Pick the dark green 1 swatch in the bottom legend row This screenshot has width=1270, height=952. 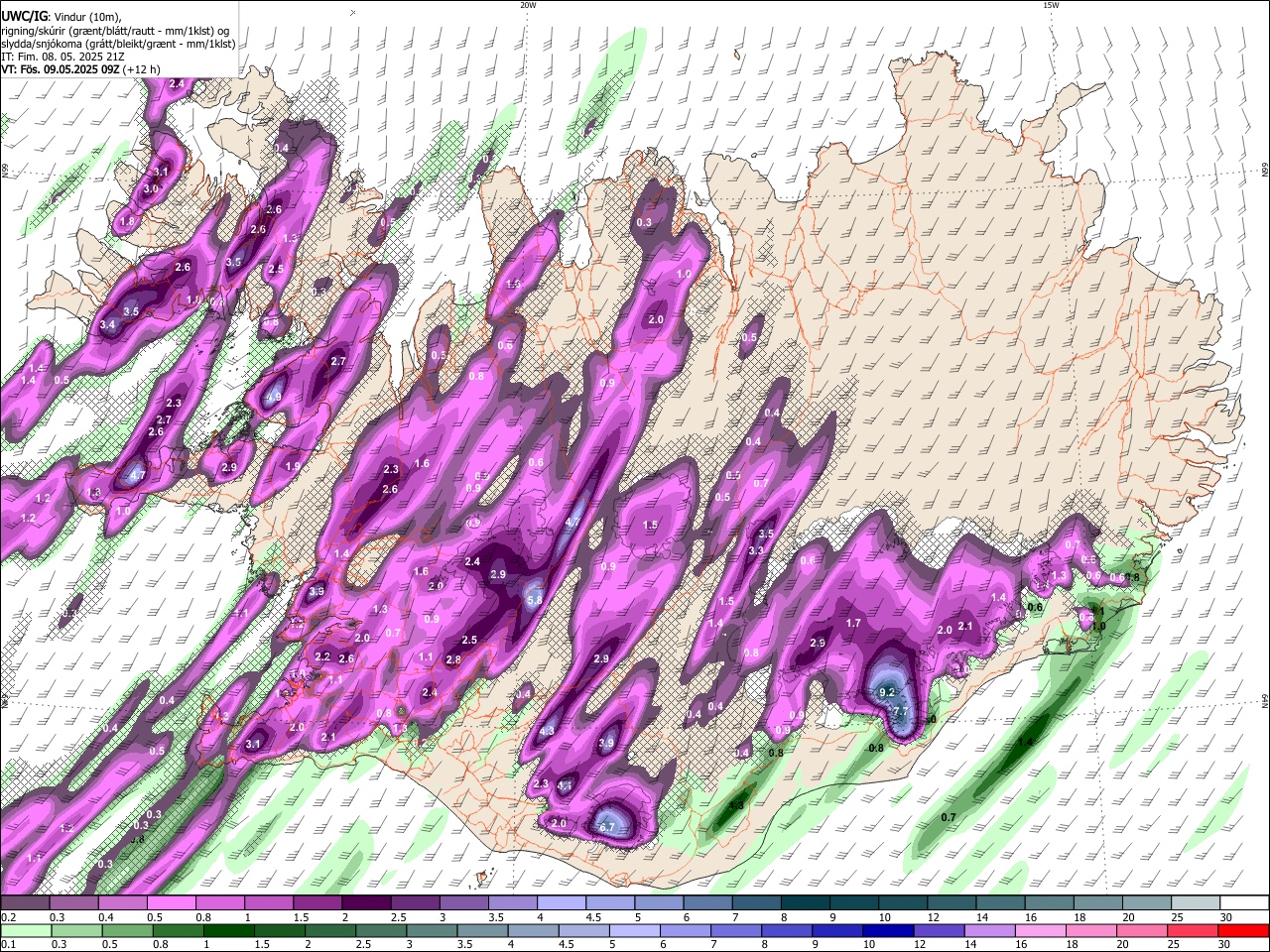[x=228, y=931]
